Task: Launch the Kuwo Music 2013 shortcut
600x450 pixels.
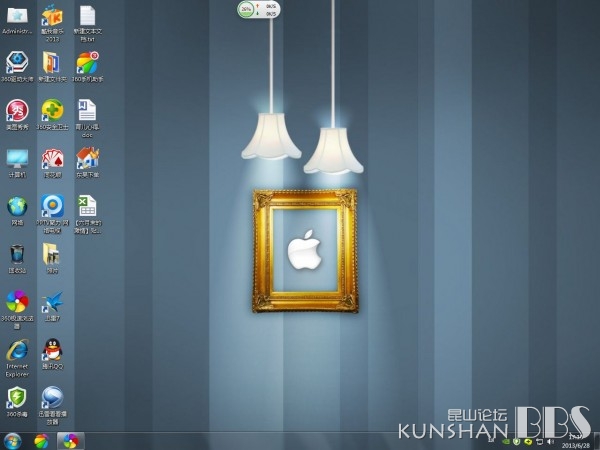Action: pos(52,15)
